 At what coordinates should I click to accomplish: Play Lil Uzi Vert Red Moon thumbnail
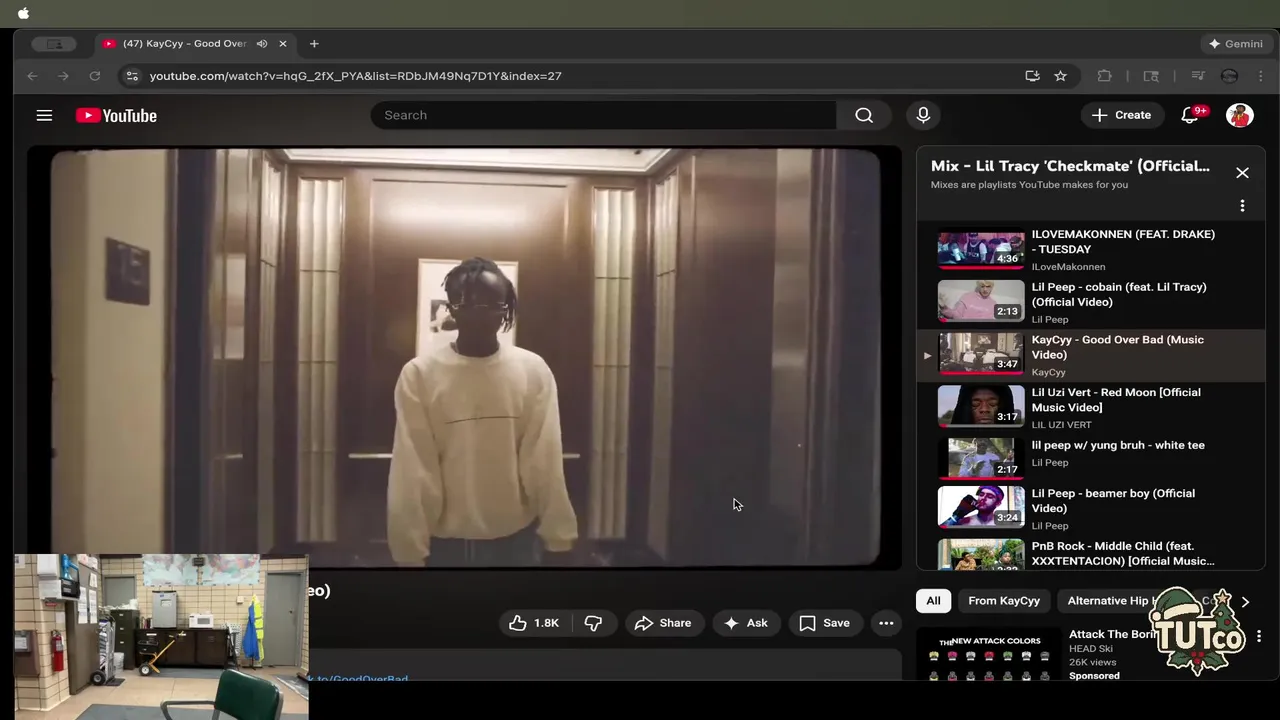981,408
